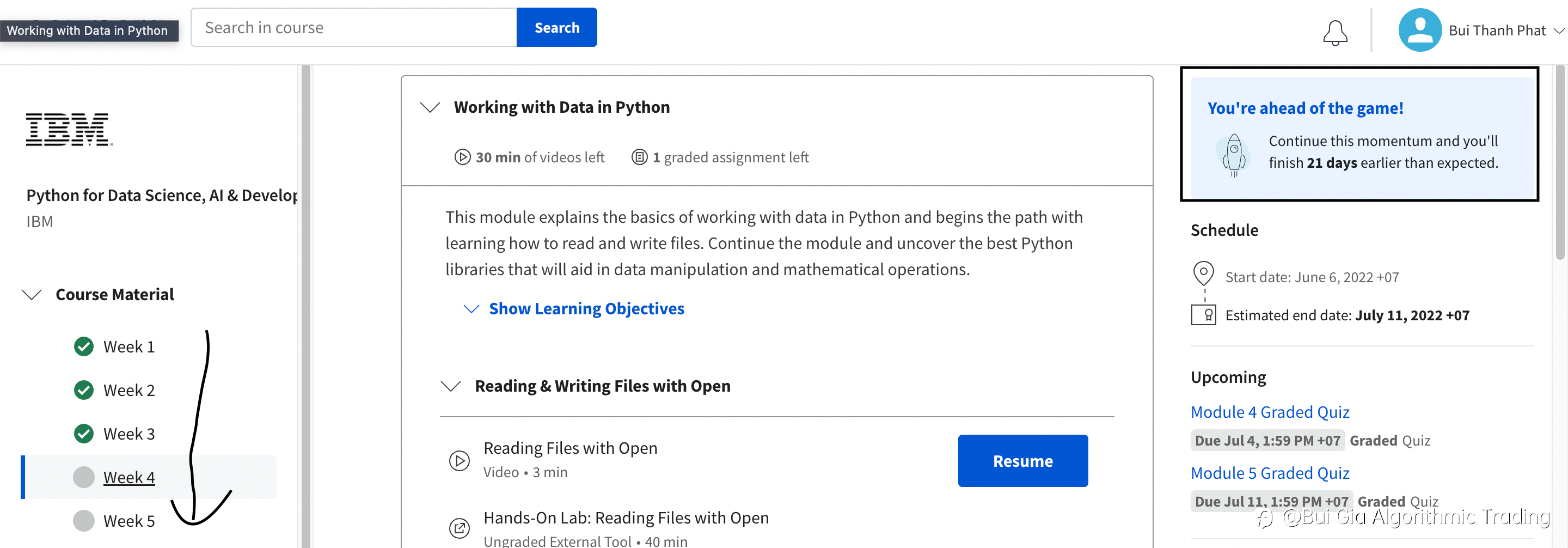The image size is (1568, 548).
Task: Click the user profile avatar icon
Action: [x=1419, y=30]
